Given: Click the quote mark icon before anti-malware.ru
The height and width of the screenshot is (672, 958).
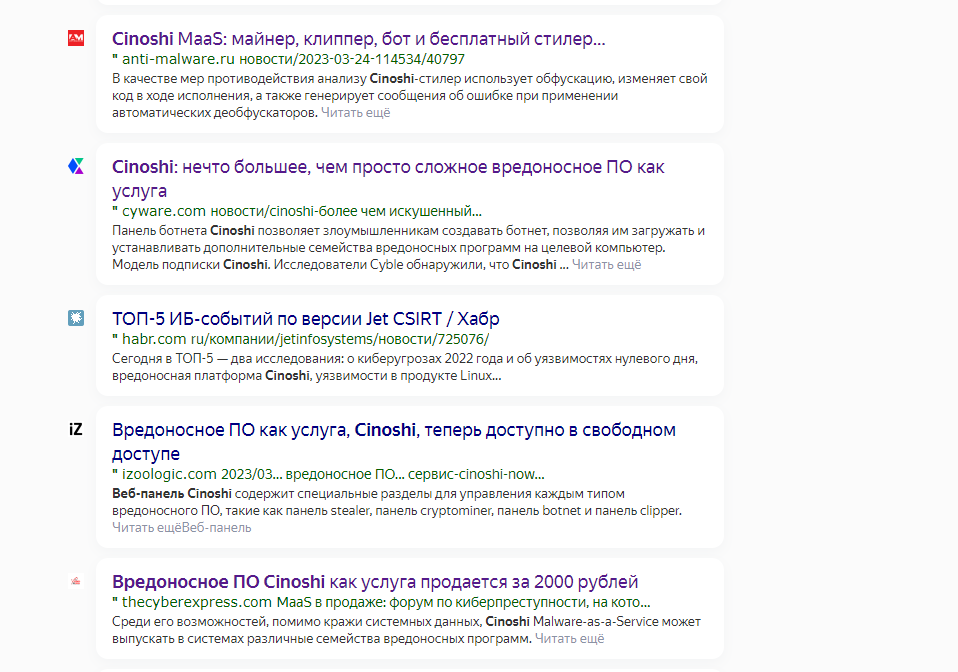Looking at the screenshot, I should click(x=115, y=57).
